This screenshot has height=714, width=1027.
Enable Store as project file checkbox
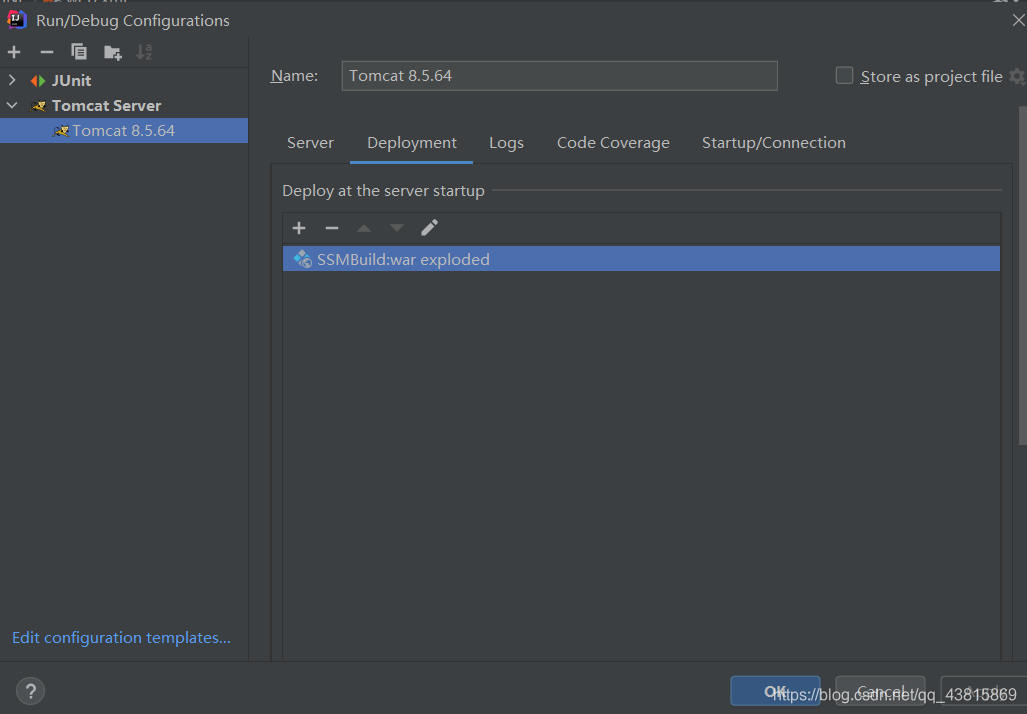(844, 75)
